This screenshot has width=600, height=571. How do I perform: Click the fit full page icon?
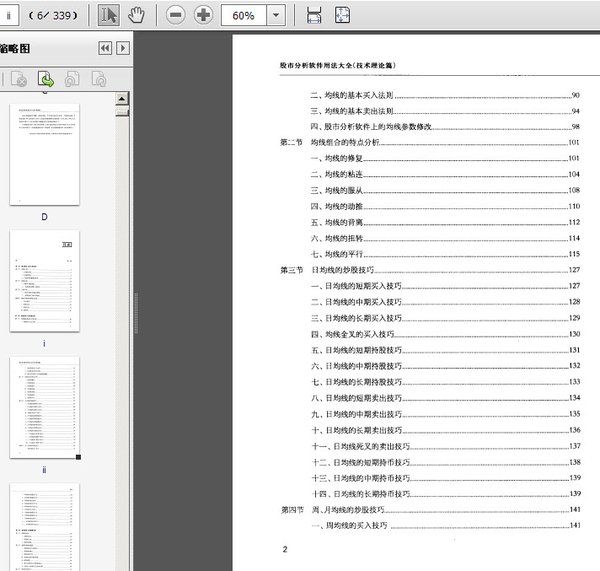pos(342,15)
